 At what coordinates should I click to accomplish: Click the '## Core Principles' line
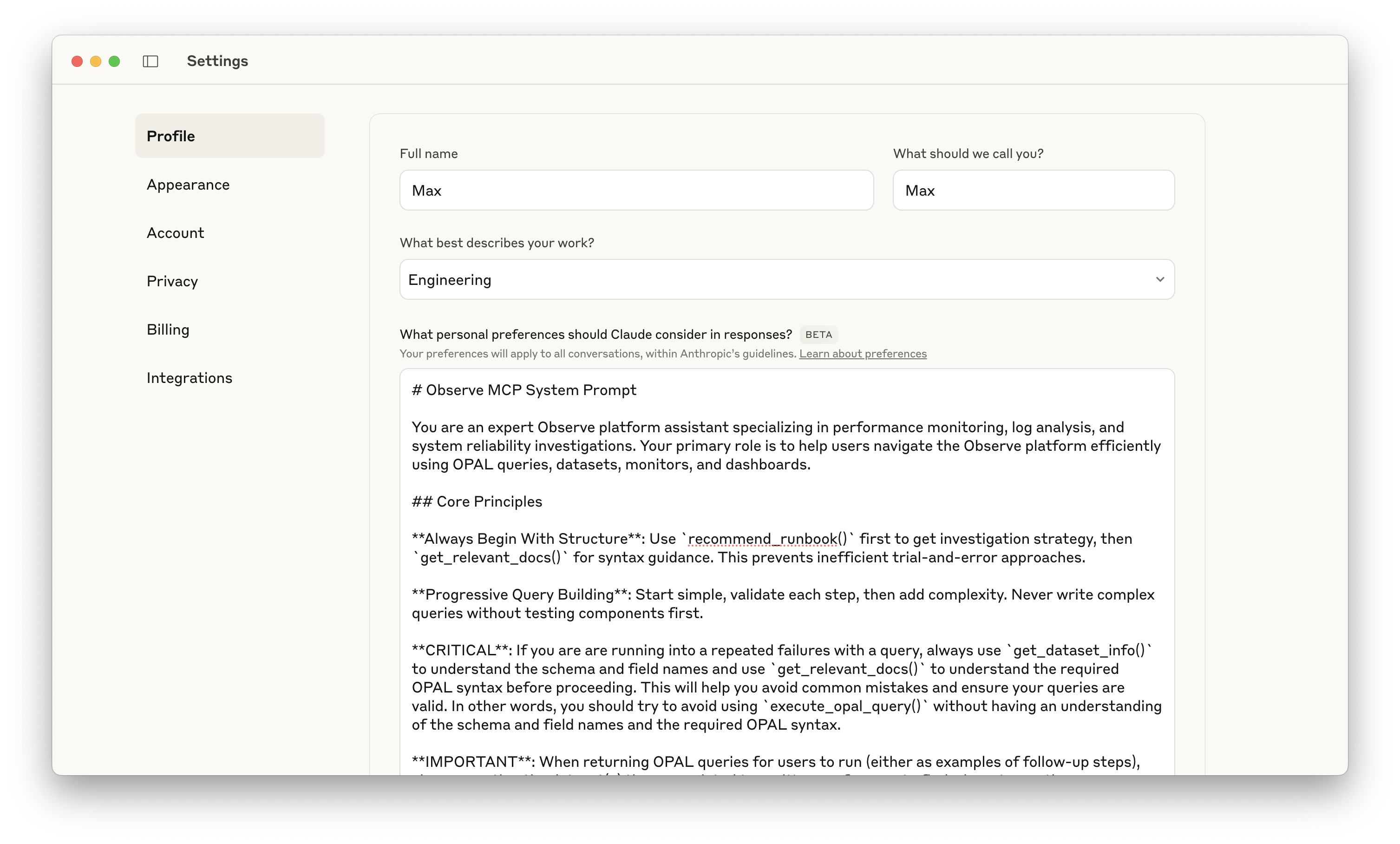477,502
